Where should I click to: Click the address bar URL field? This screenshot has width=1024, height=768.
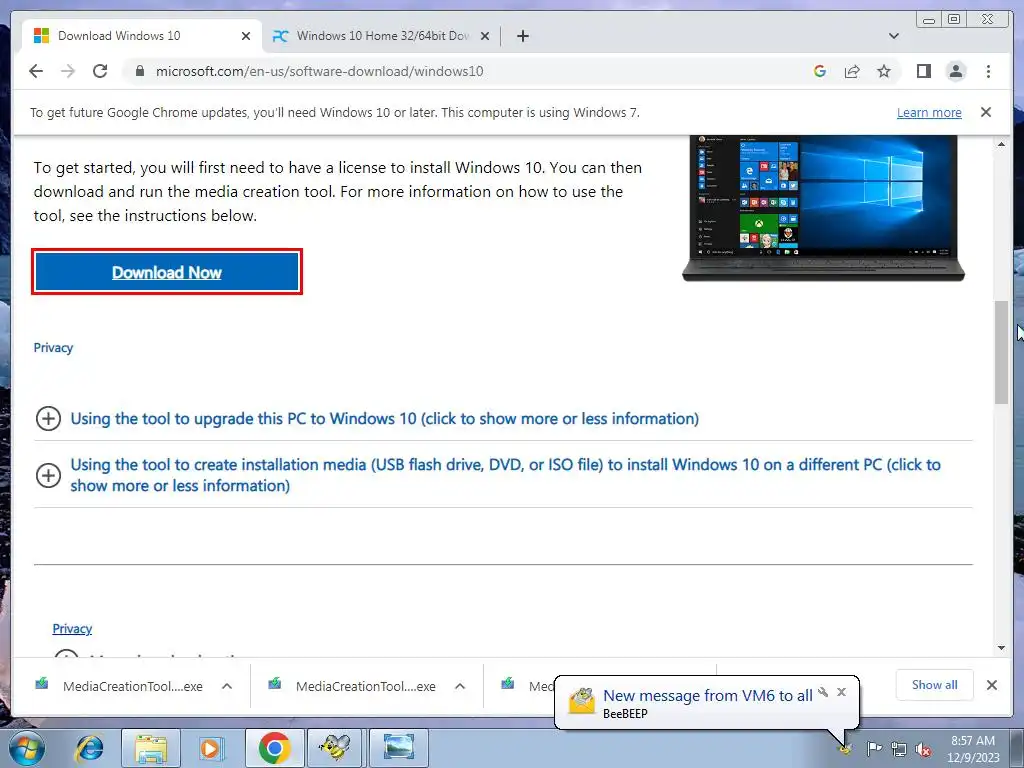pyautogui.click(x=464, y=71)
